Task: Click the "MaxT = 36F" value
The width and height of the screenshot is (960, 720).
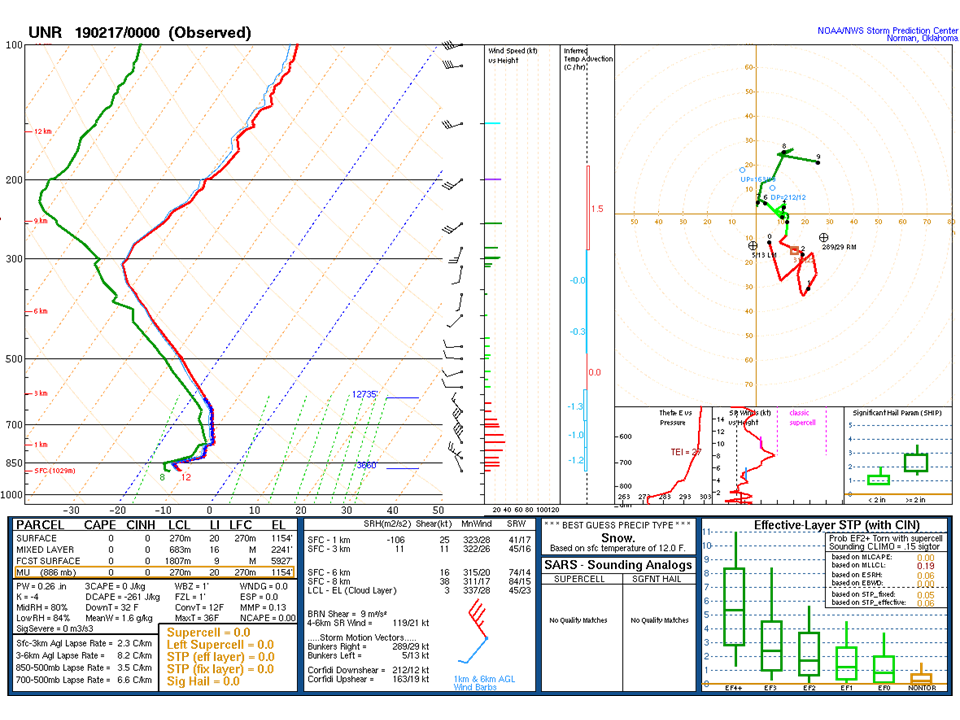Action: (197, 618)
